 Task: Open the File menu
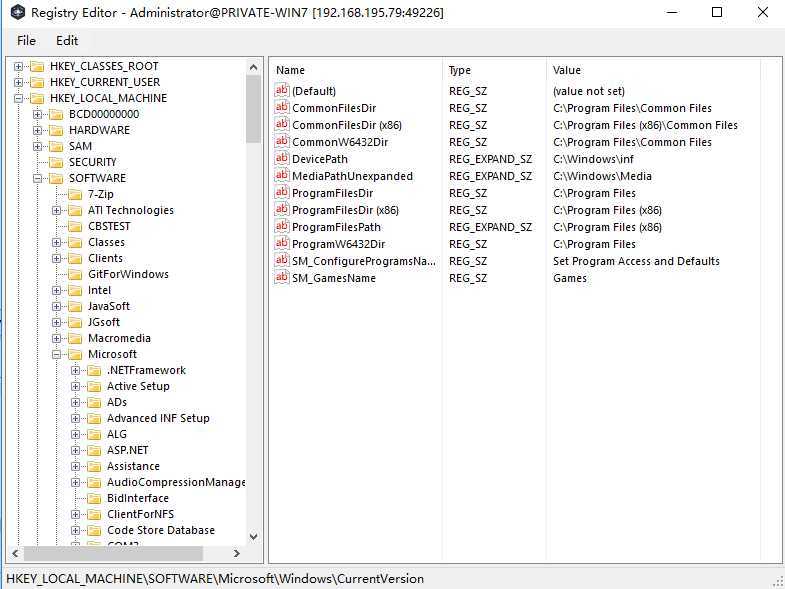pyautogui.click(x=26, y=41)
